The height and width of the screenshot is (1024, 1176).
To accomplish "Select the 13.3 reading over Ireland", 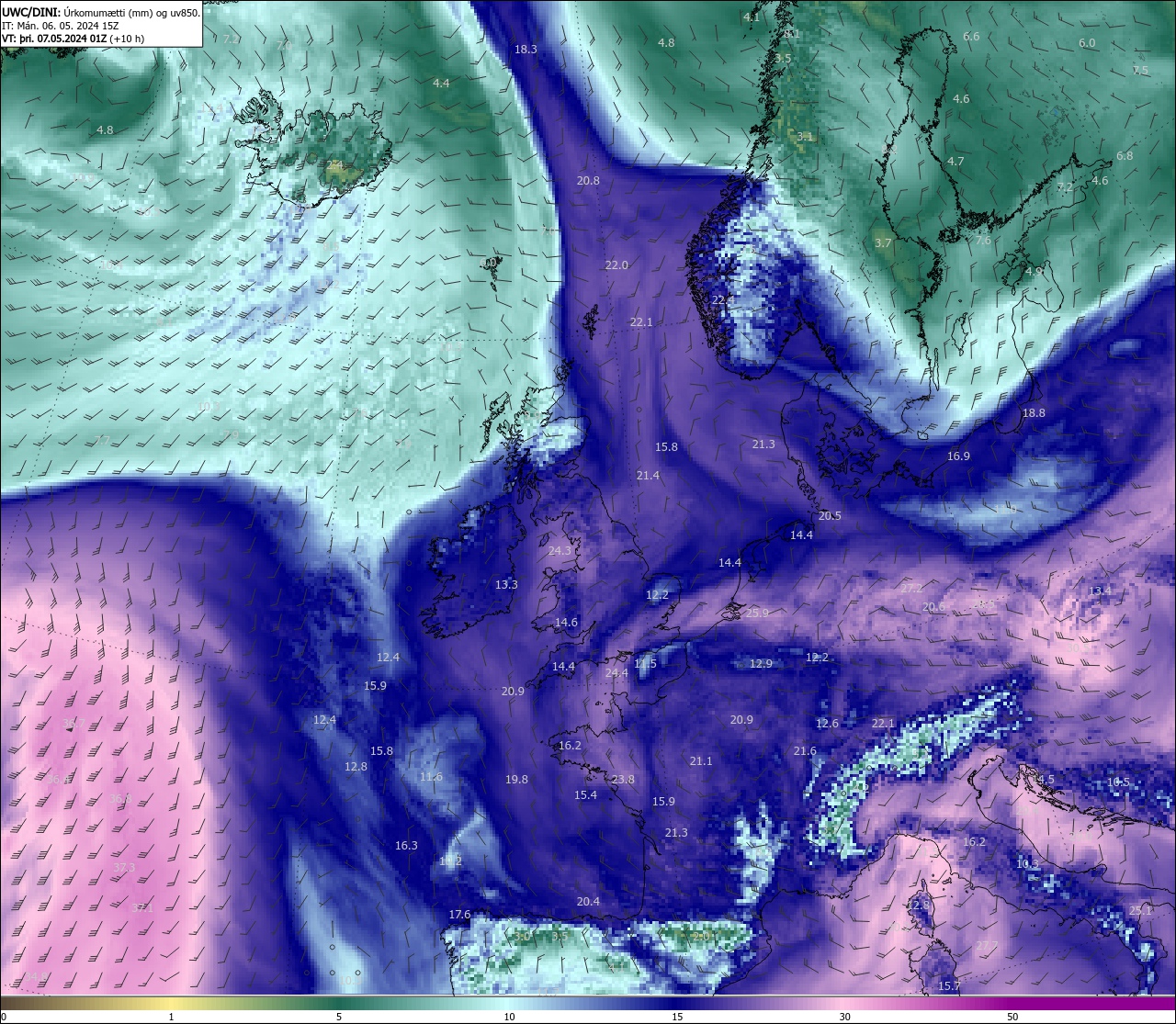I will coord(506,585).
